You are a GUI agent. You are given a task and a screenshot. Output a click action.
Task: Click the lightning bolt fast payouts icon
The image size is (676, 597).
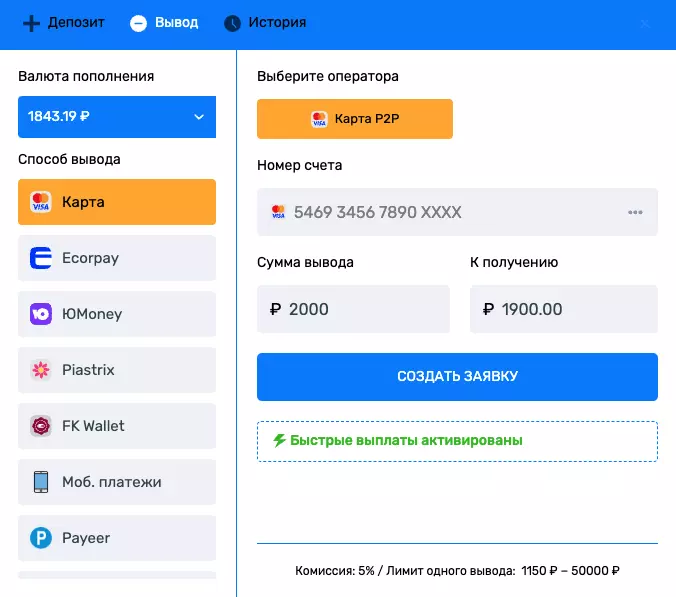[280, 440]
